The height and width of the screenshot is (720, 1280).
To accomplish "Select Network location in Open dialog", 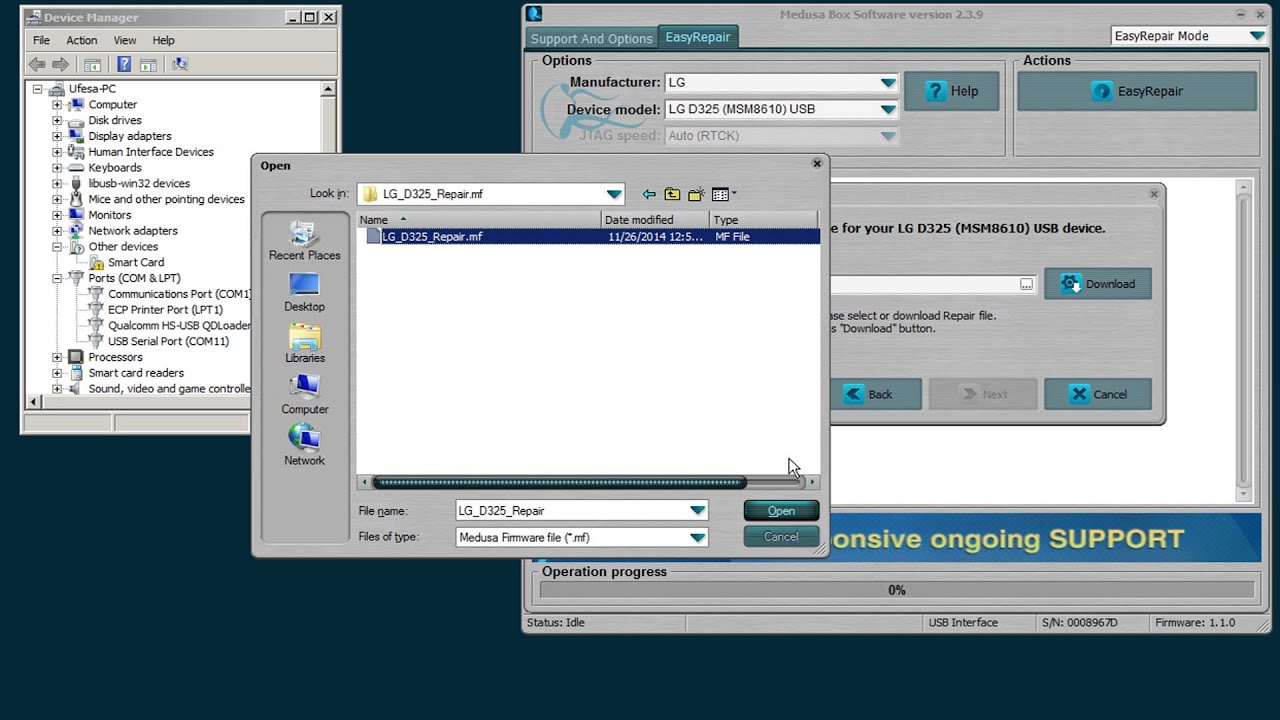I will [x=304, y=445].
